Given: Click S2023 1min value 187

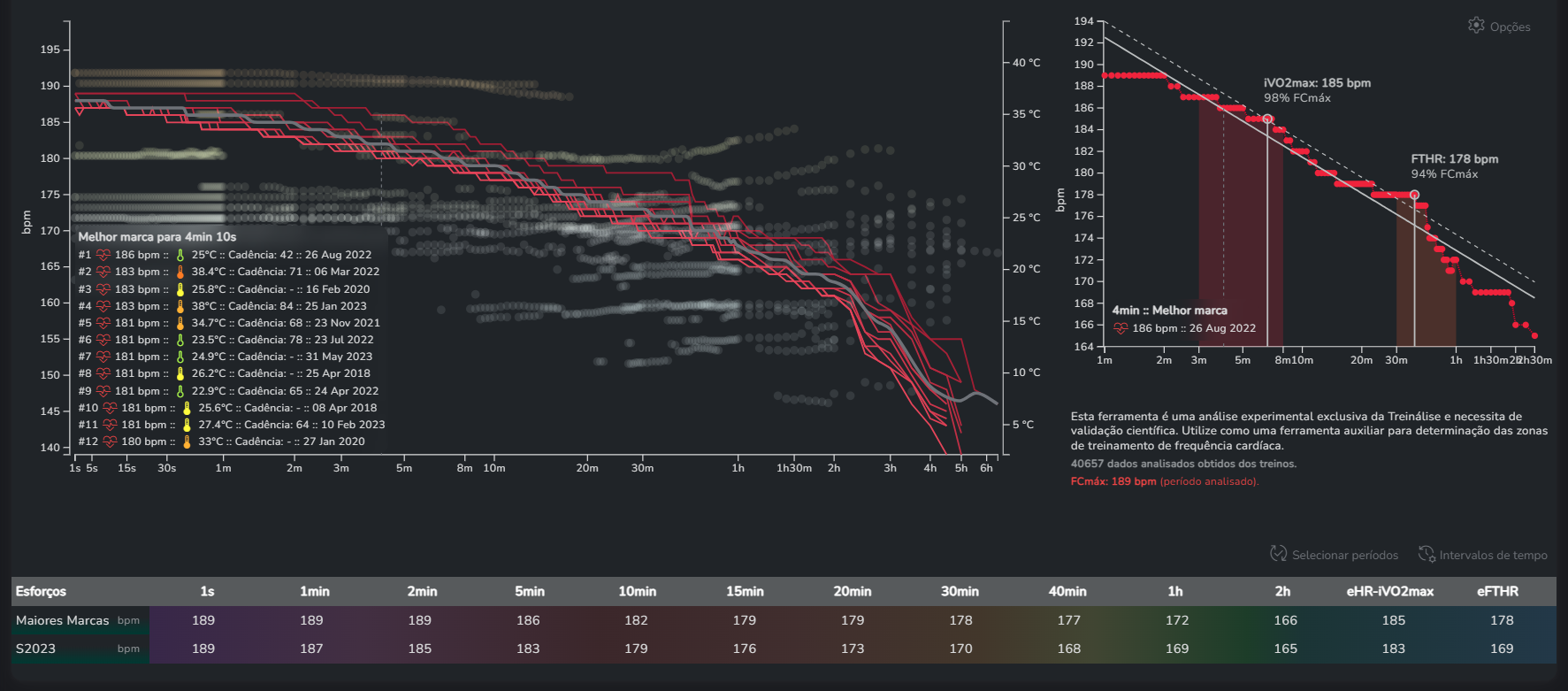Looking at the screenshot, I should point(311,649).
